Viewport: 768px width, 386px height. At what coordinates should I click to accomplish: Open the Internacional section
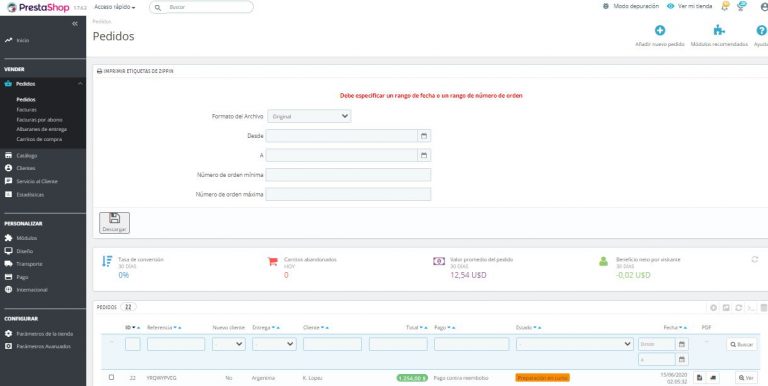point(32,290)
